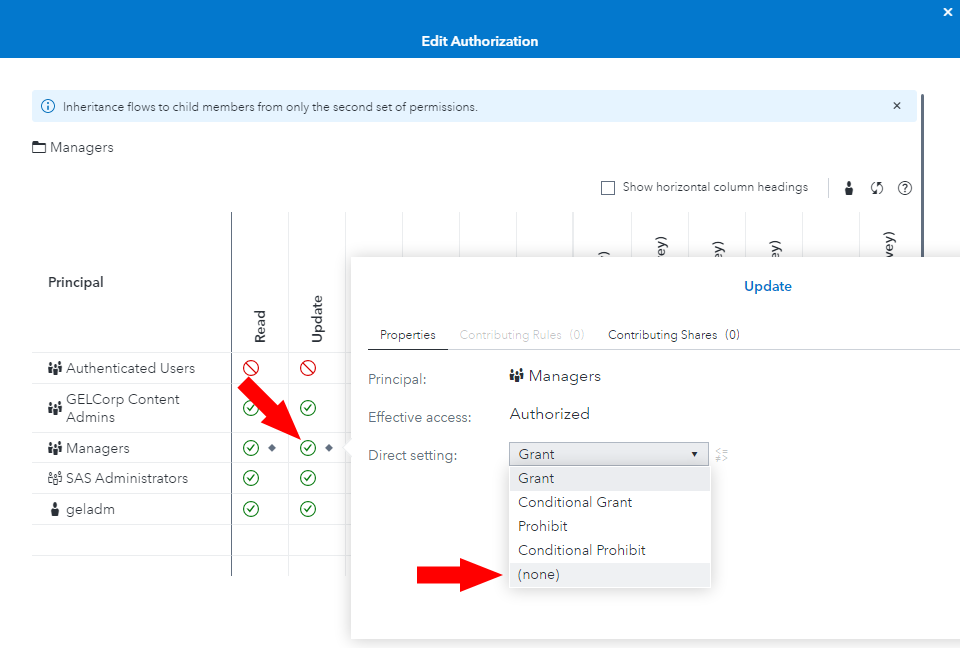Choose Prohibit in the dropdown list

(x=543, y=526)
